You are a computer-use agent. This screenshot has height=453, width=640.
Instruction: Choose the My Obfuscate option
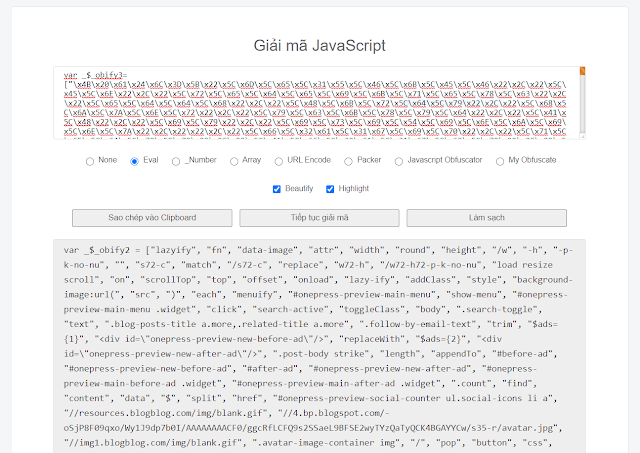point(500,162)
